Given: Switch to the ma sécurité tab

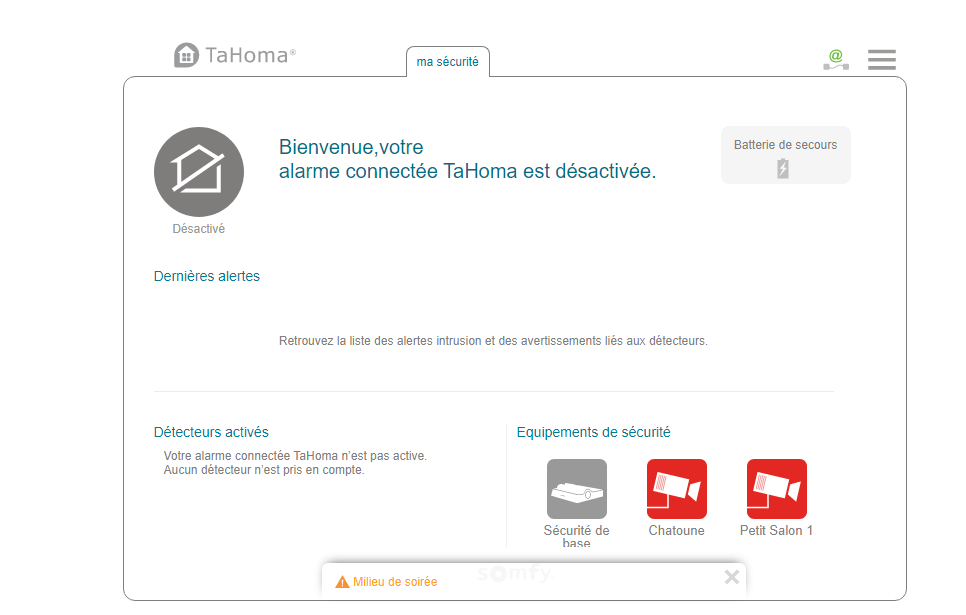Looking at the screenshot, I should click(x=447, y=62).
